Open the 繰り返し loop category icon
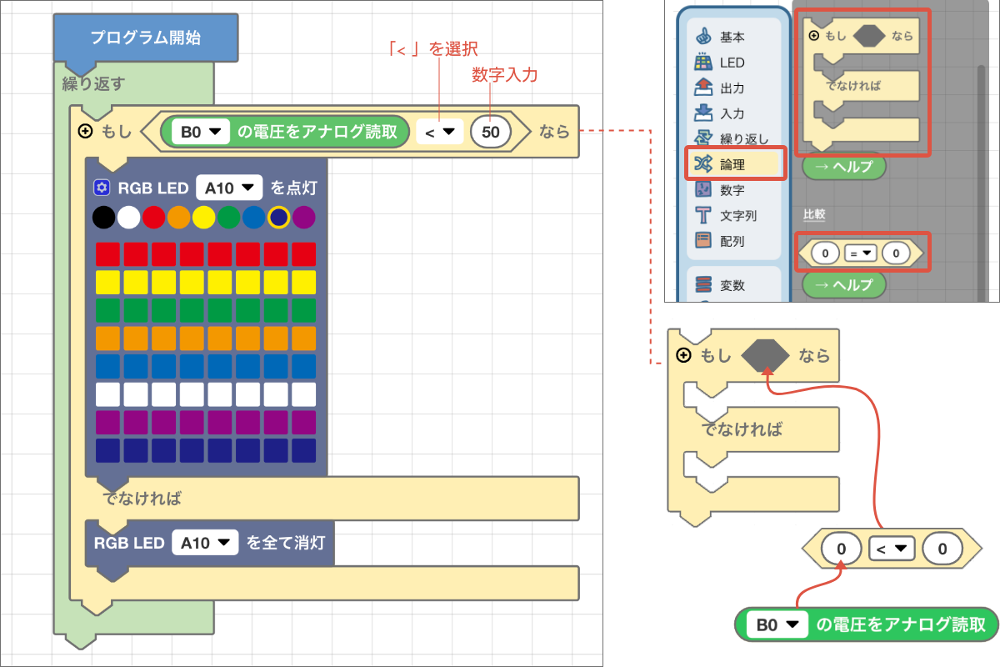 (x=703, y=138)
